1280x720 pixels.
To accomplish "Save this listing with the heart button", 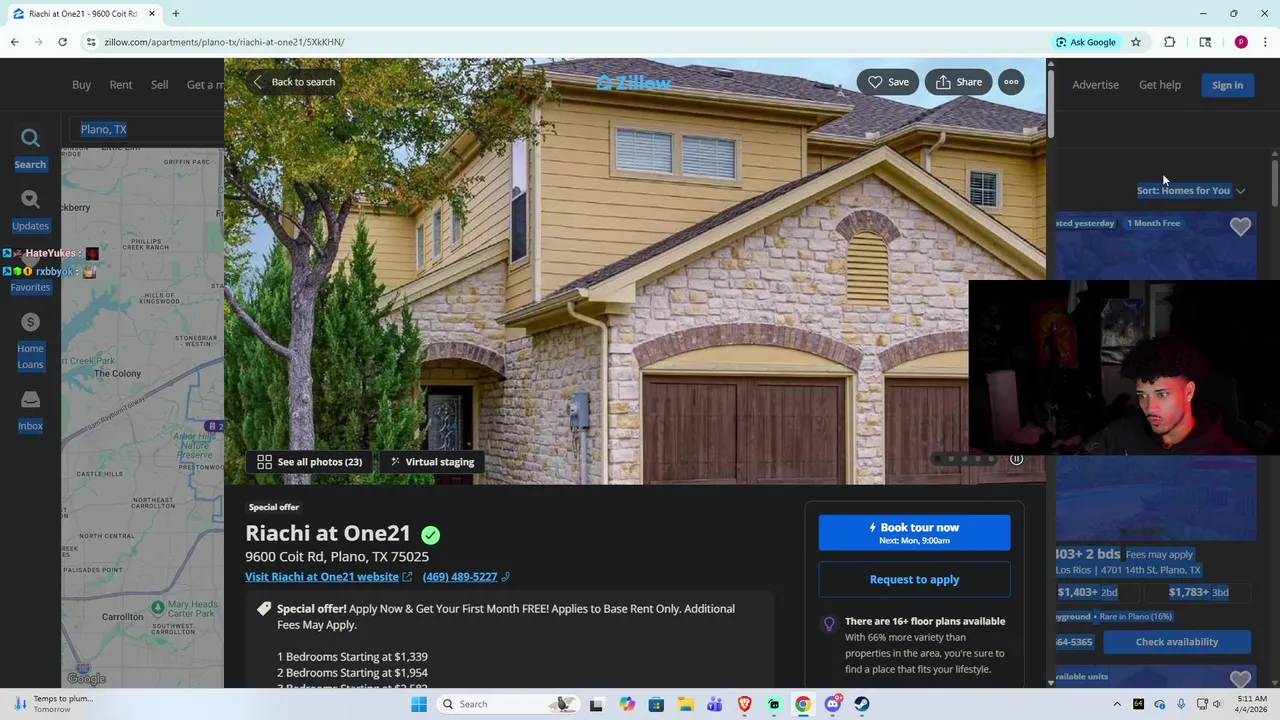I will (888, 82).
